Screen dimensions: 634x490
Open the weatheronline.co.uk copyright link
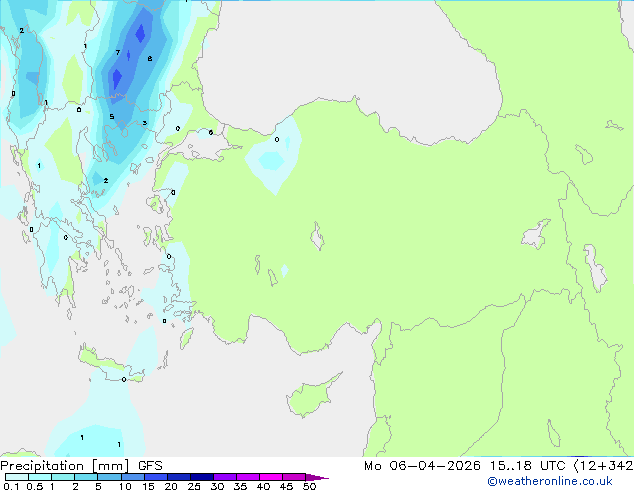click(x=550, y=481)
